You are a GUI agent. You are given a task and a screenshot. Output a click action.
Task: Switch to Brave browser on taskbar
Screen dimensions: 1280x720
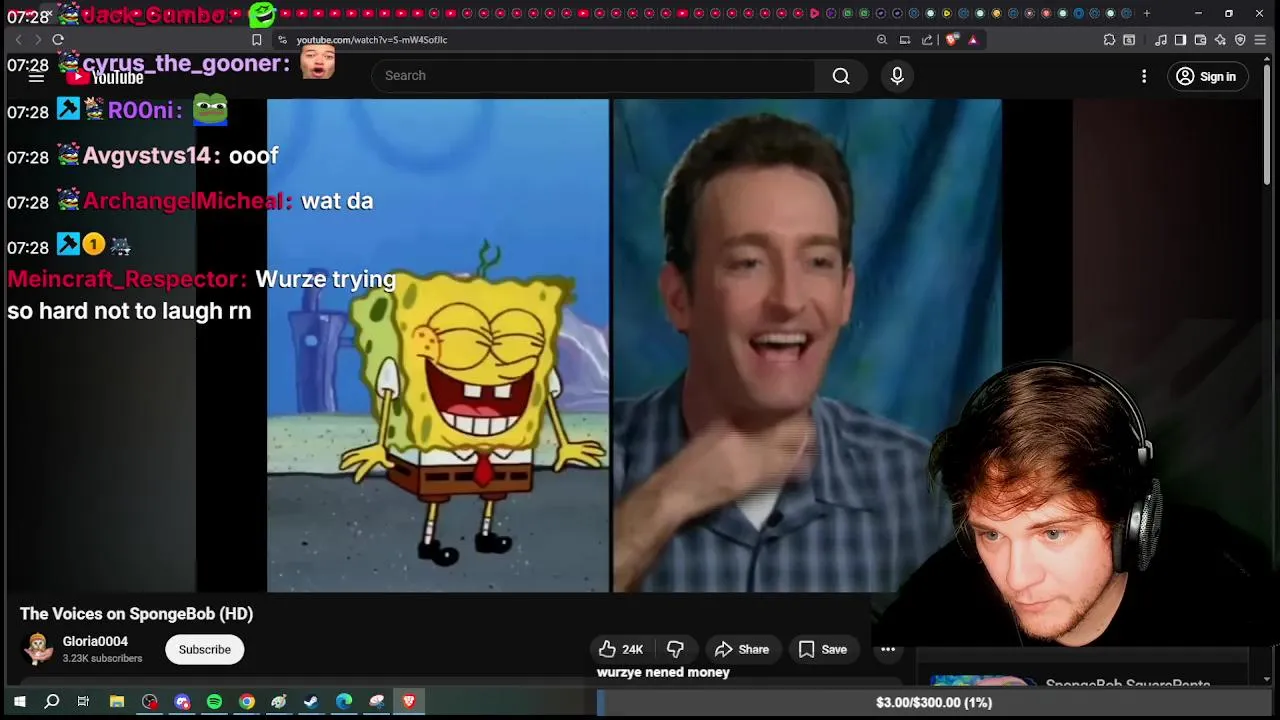click(409, 702)
